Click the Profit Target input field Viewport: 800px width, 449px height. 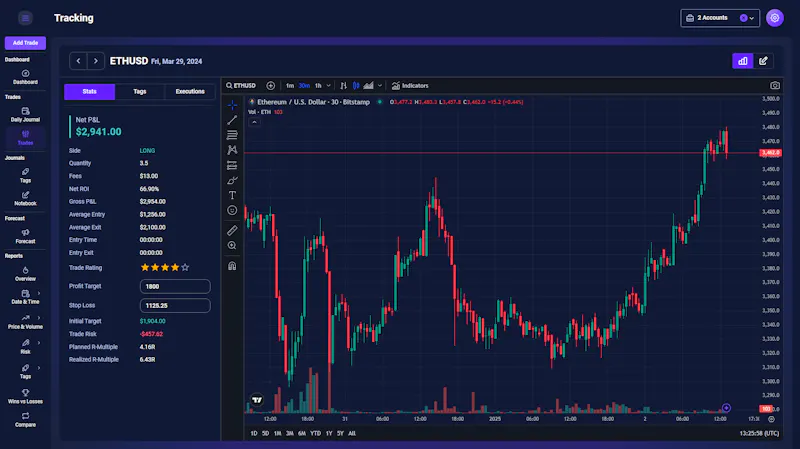(x=175, y=286)
